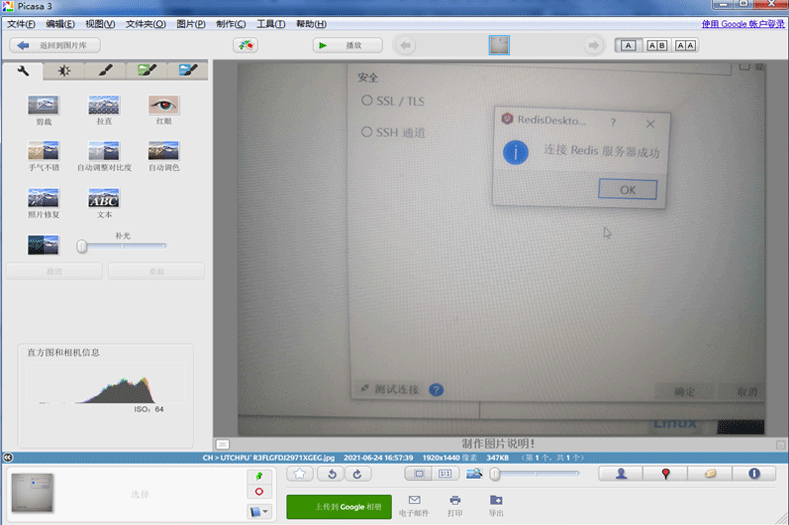
Task: Select the filmstrip thumbnail in top toolbar
Action: pos(499,45)
